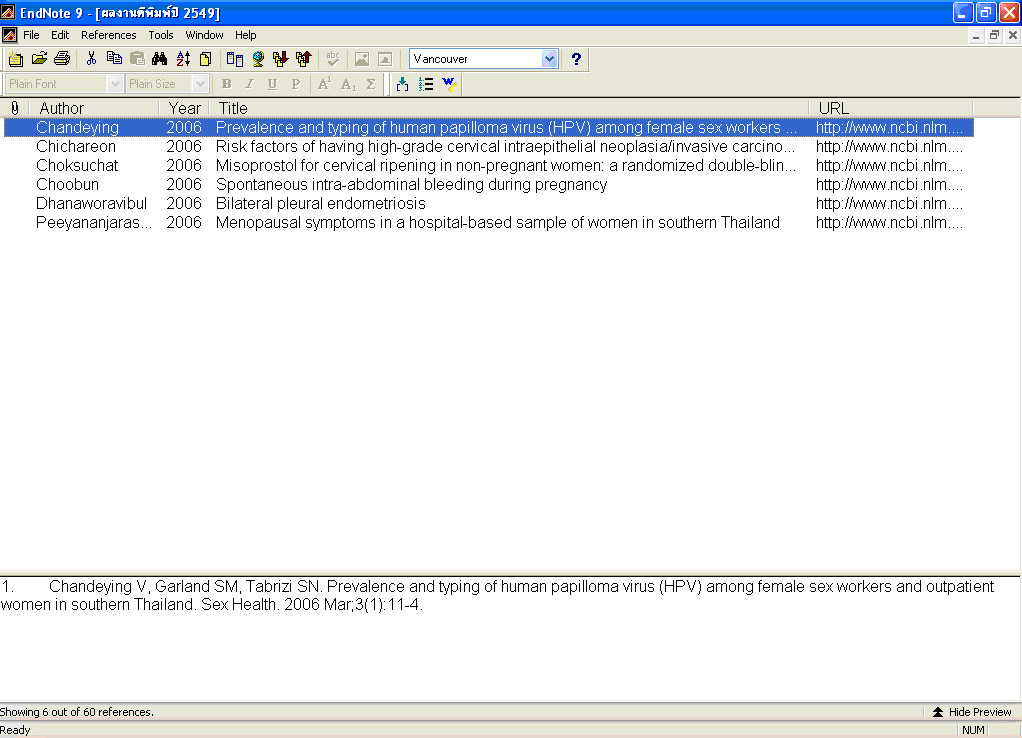The height and width of the screenshot is (738, 1022).
Task: Copy with the toolbar copy icon
Action: click(x=114, y=59)
